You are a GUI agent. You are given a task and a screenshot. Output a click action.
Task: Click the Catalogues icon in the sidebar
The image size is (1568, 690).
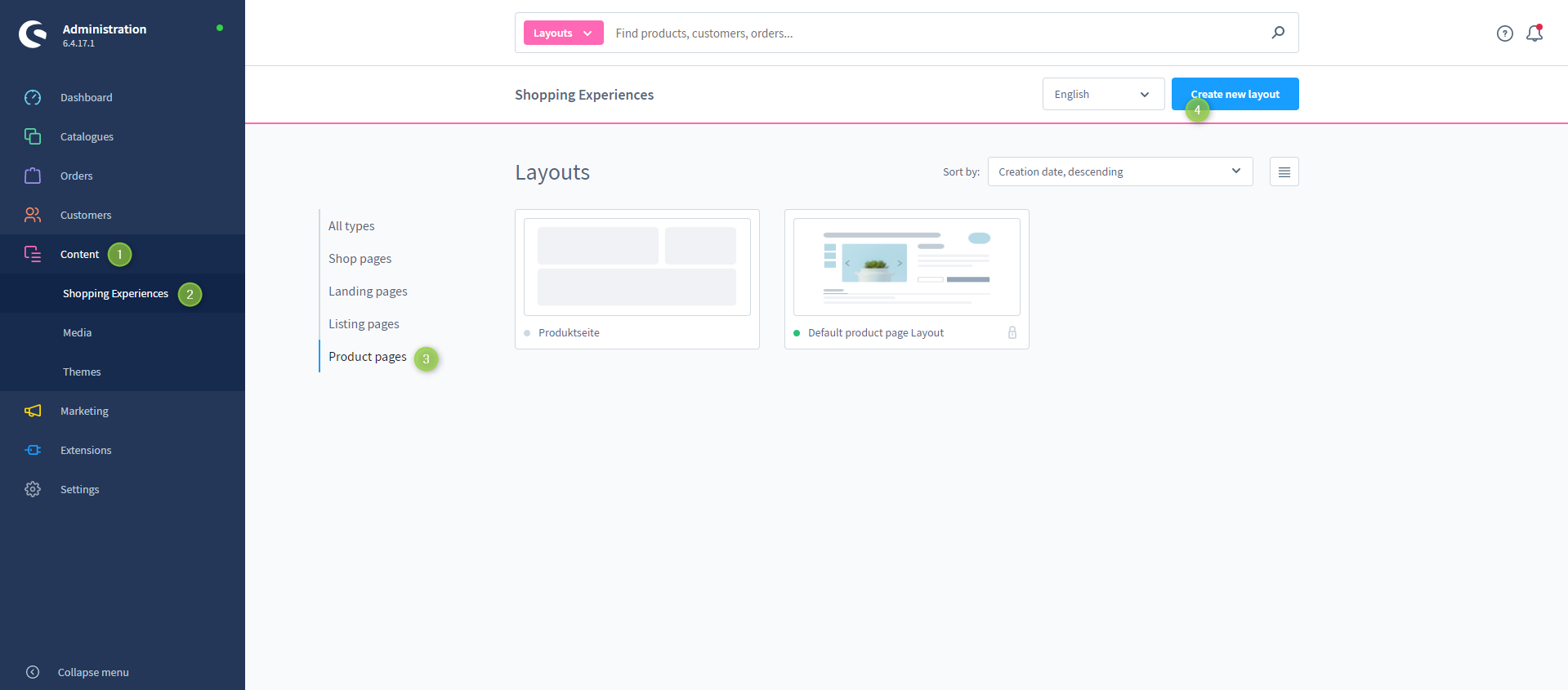click(x=33, y=136)
